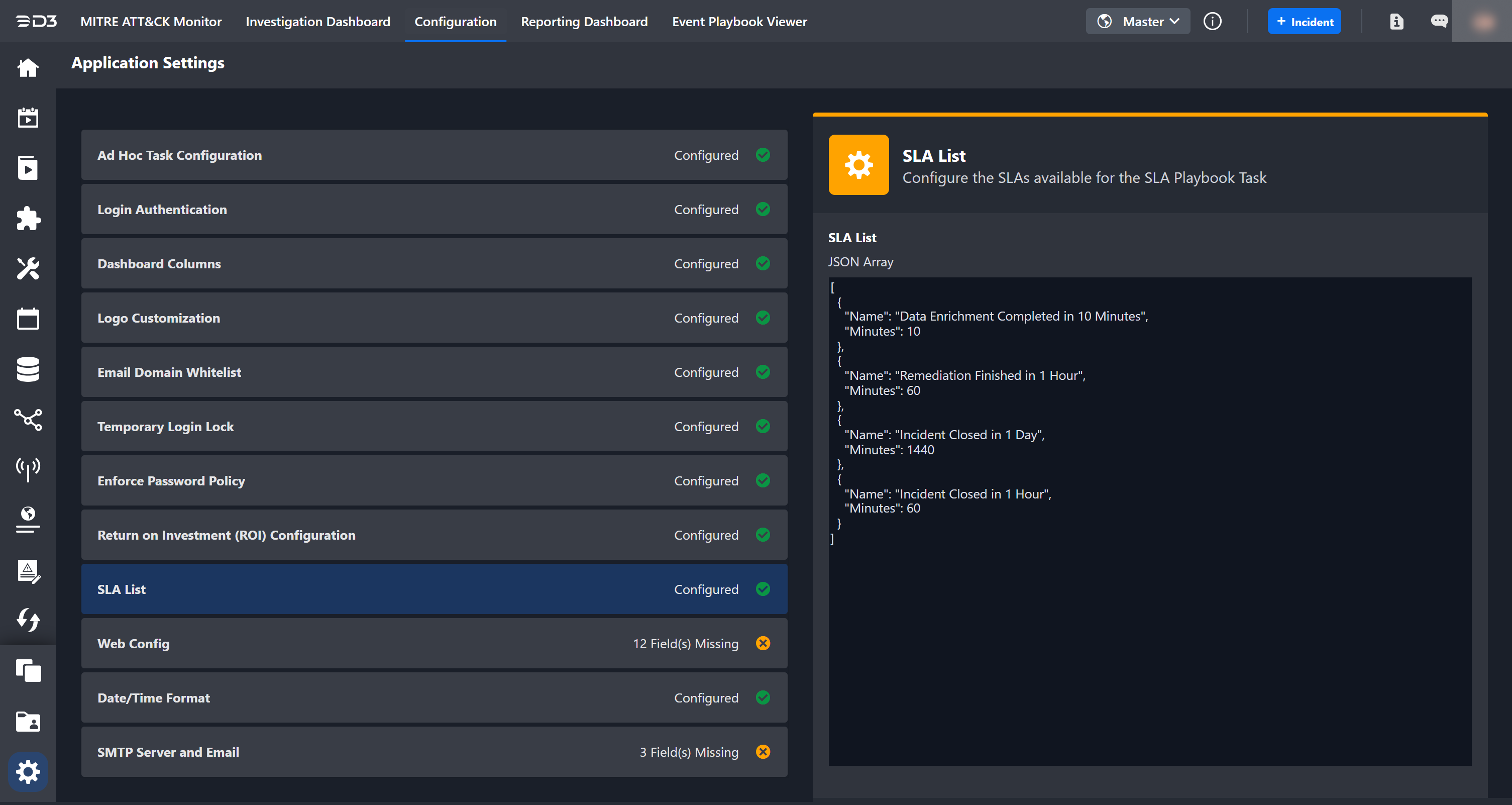
Task: Click the home icon in sidebar
Action: 28,68
